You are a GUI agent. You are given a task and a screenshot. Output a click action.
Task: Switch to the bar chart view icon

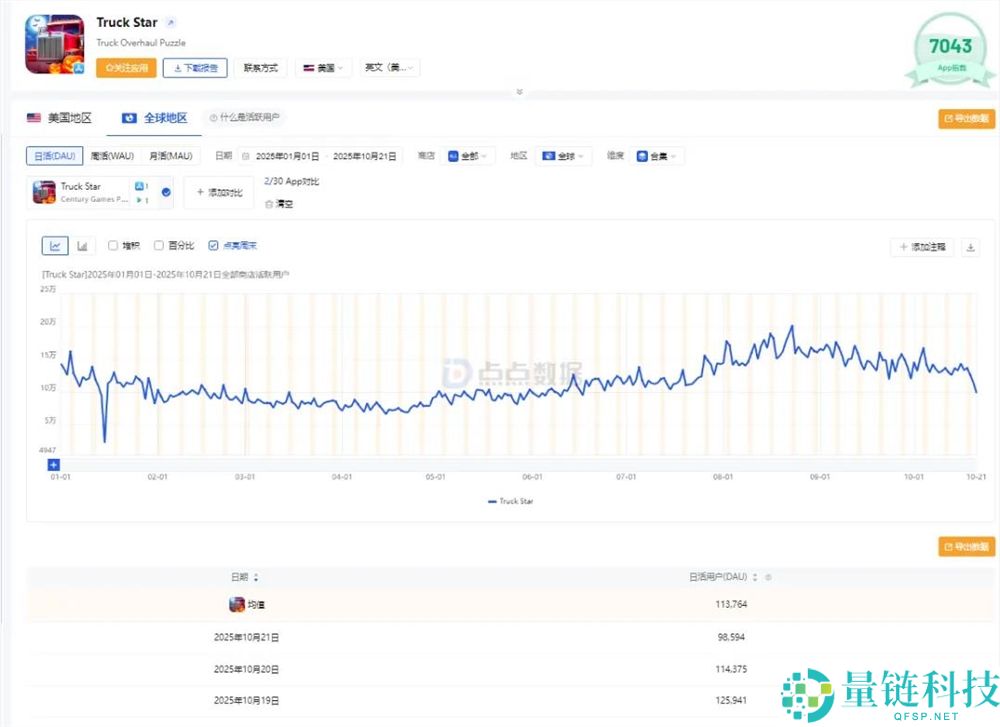coord(83,245)
